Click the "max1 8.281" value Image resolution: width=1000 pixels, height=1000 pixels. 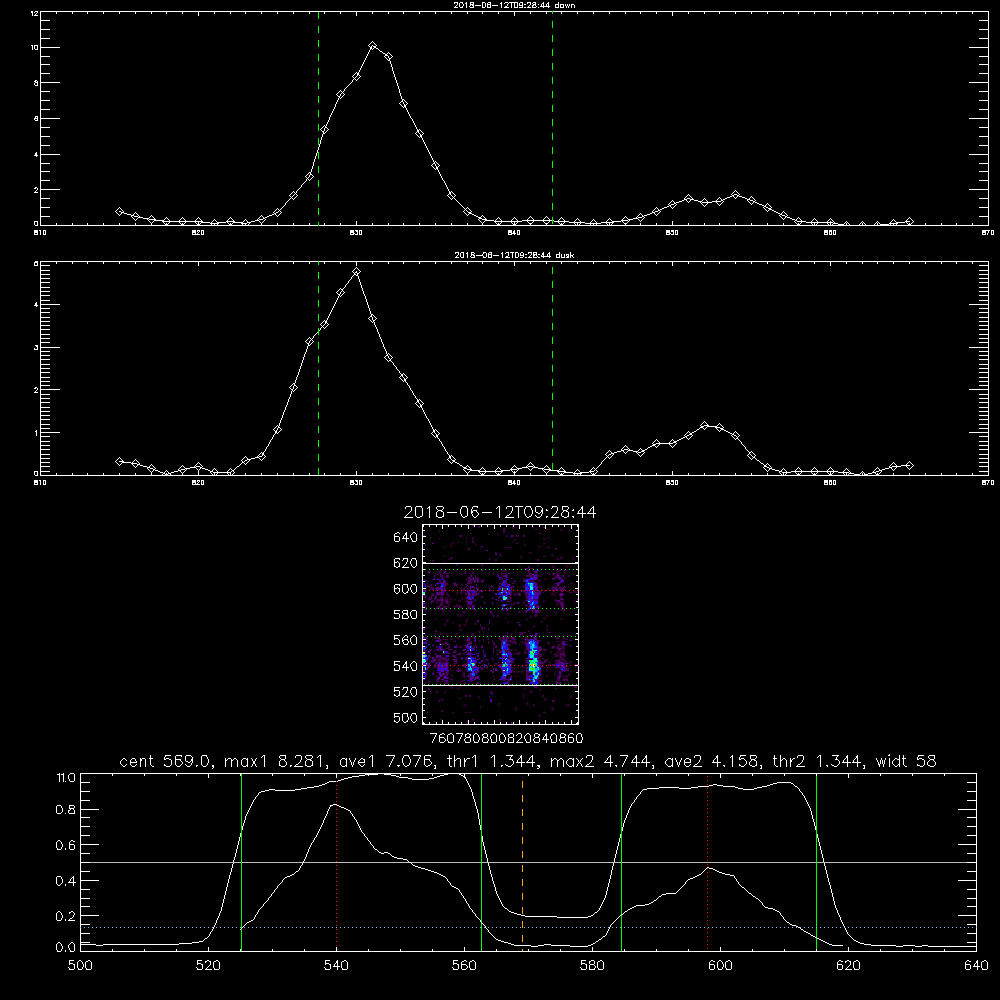[272, 761]
